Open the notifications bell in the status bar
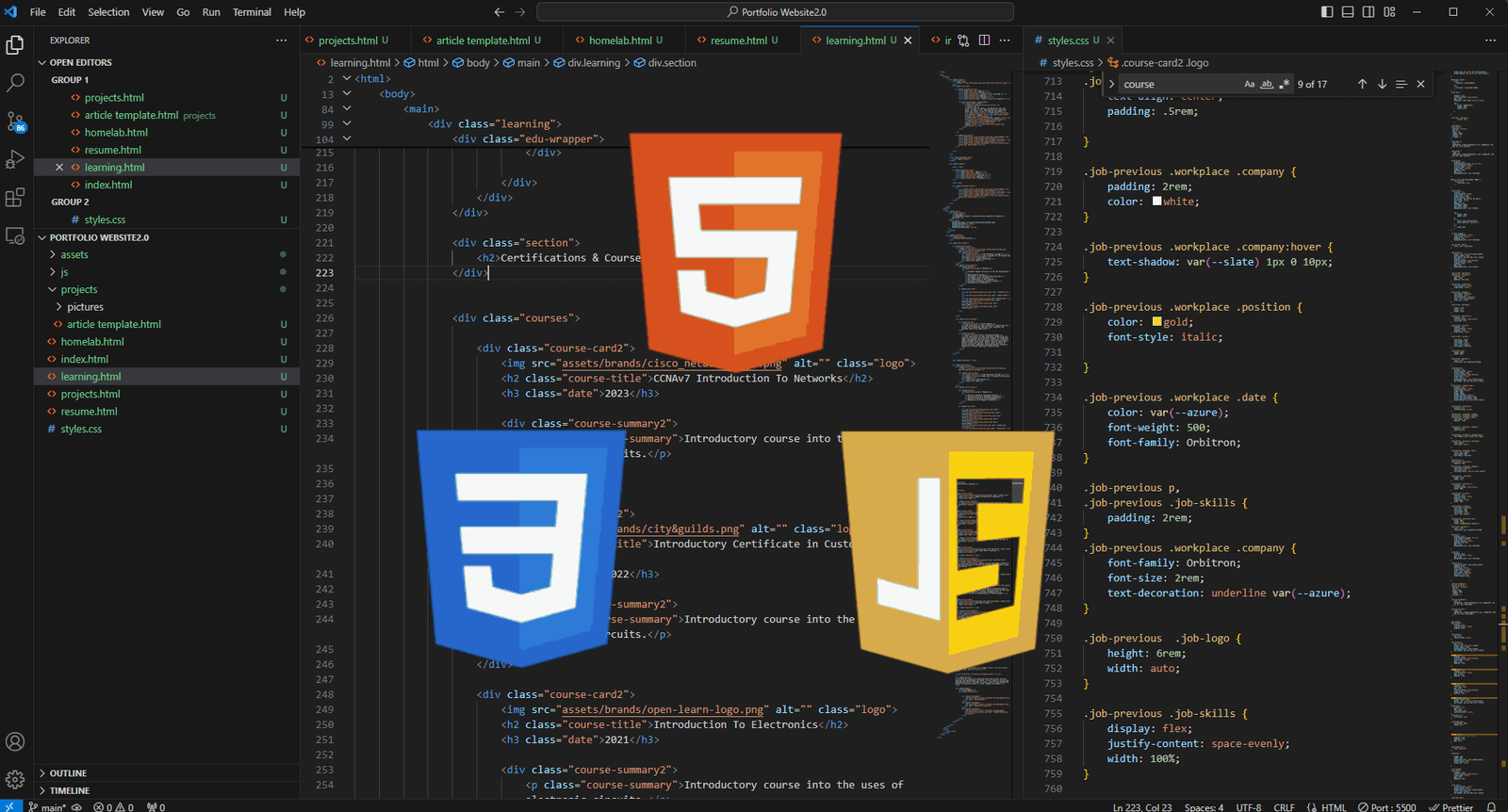 pyautogui.click(x=1491, y=806)
